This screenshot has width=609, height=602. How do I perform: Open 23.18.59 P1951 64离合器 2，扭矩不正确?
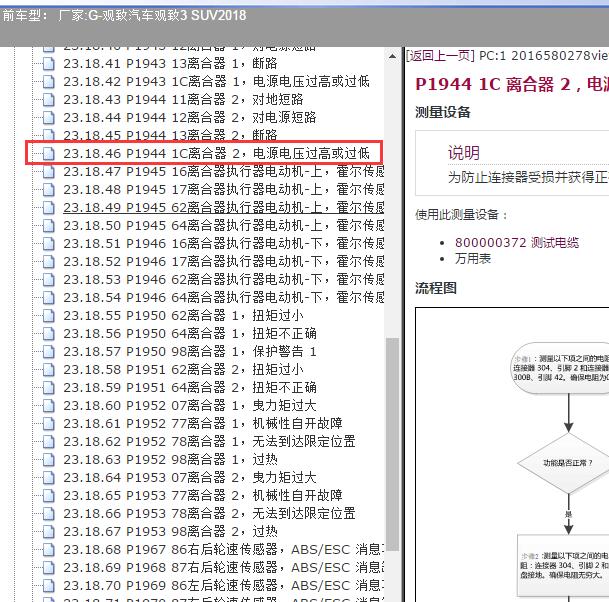click(190, 387)
